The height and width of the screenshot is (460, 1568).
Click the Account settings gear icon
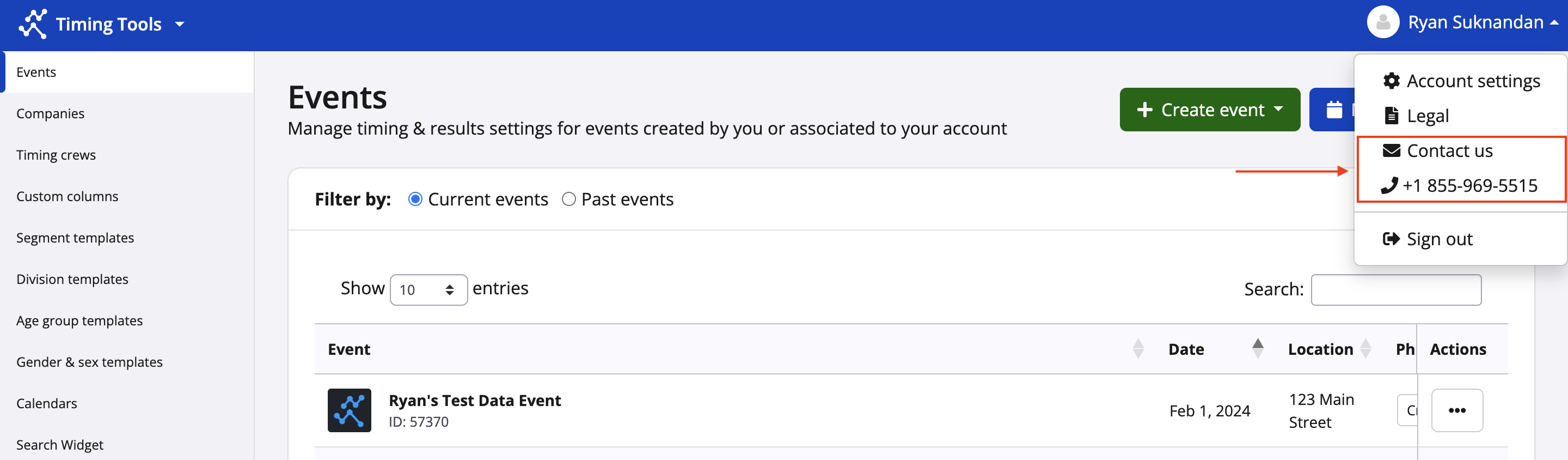coord(1392,81)
